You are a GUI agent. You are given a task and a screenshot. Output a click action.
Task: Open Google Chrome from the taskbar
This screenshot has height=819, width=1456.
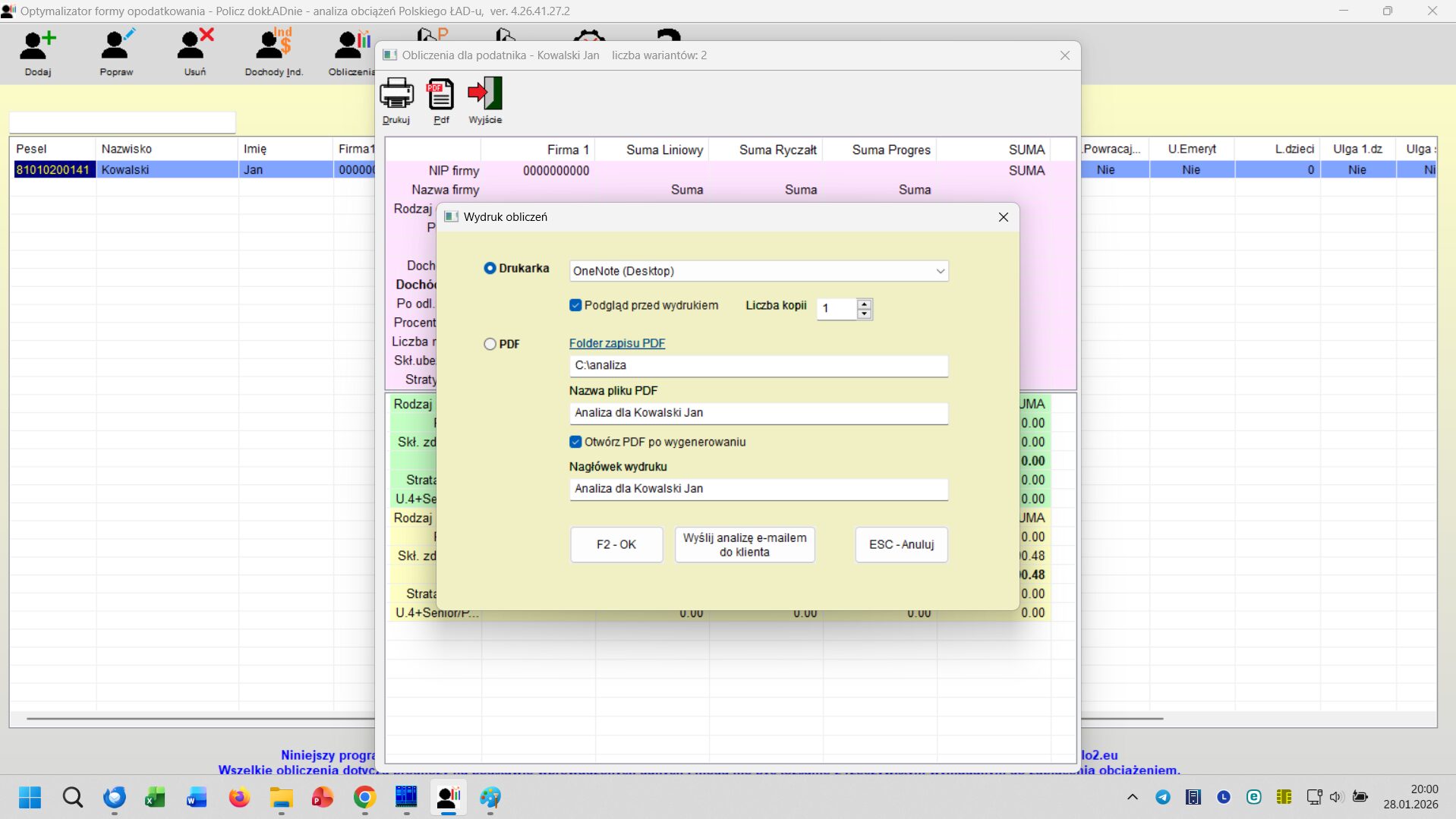pos(364,797)
